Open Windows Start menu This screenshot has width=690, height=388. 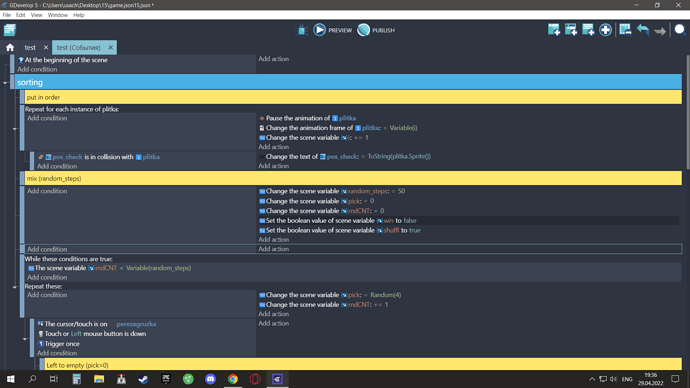tap(10, 379)
